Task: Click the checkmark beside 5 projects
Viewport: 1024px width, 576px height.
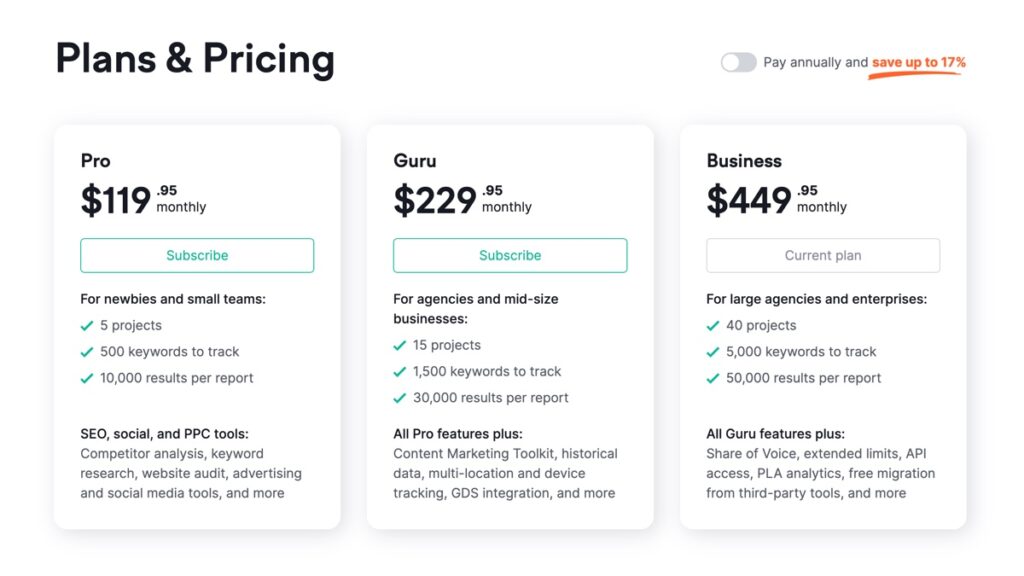Action: click(87, 325)
